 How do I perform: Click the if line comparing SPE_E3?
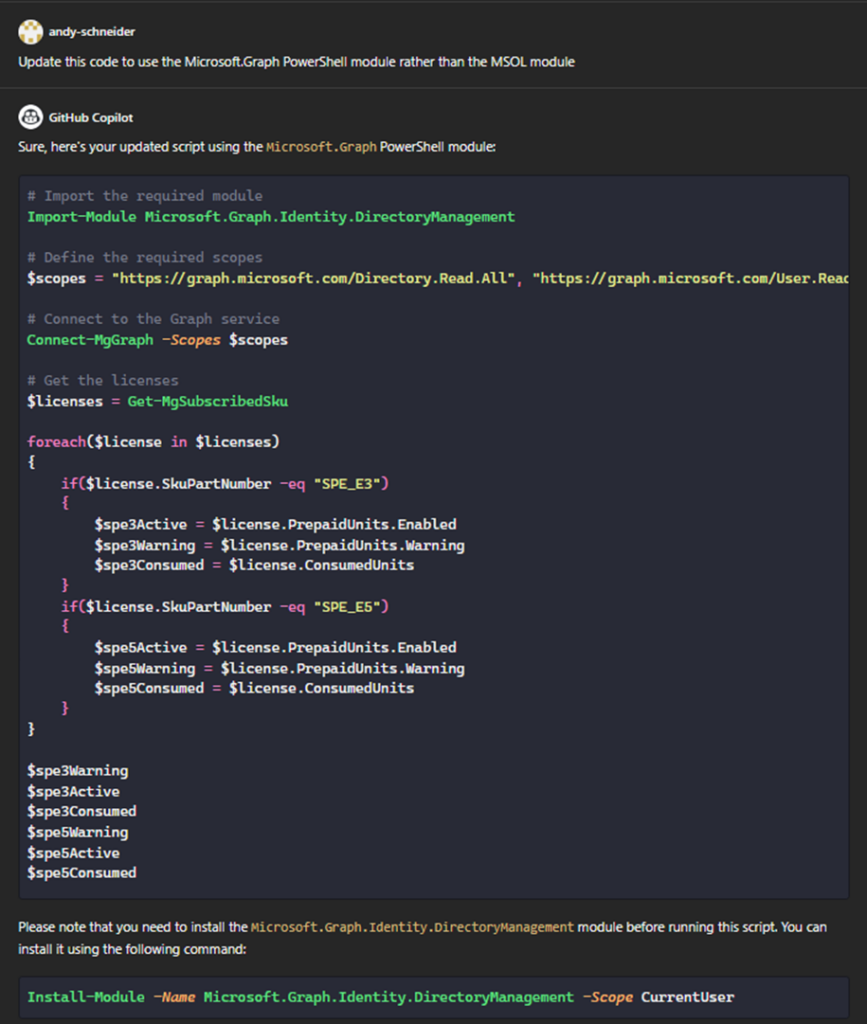click(x=225, y=483)
